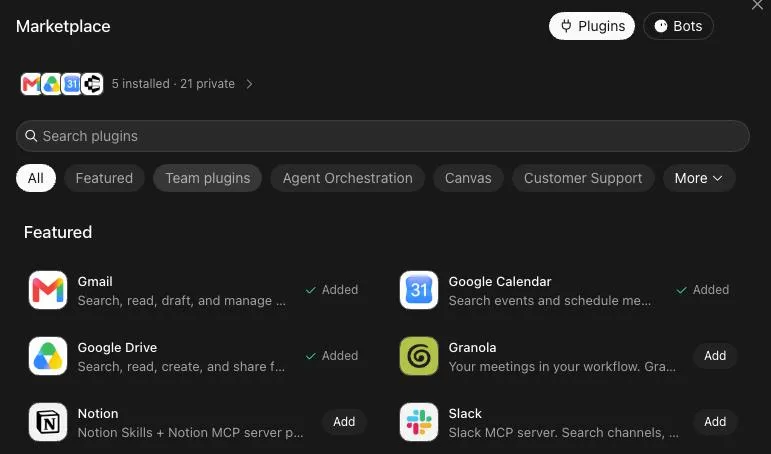
Task: Open the Google Drive plugin title
Action: pyautogui.click(x=118, y=347)
